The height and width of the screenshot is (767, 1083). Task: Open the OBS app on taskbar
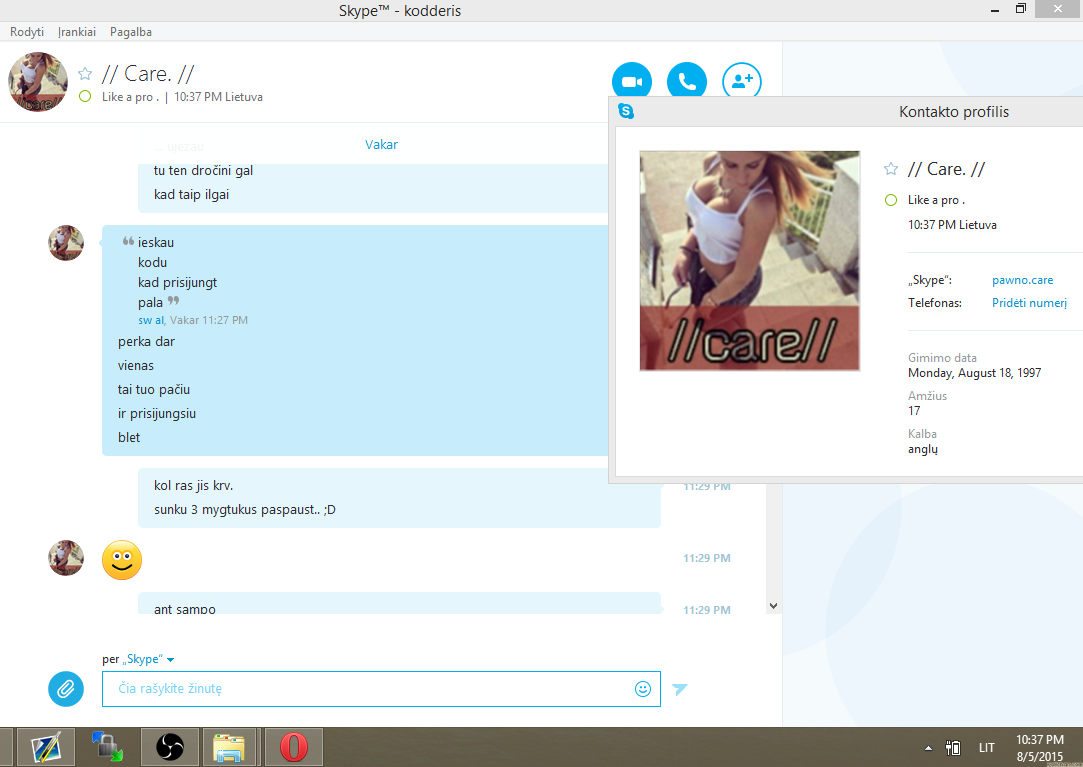[x=170, y=747]
